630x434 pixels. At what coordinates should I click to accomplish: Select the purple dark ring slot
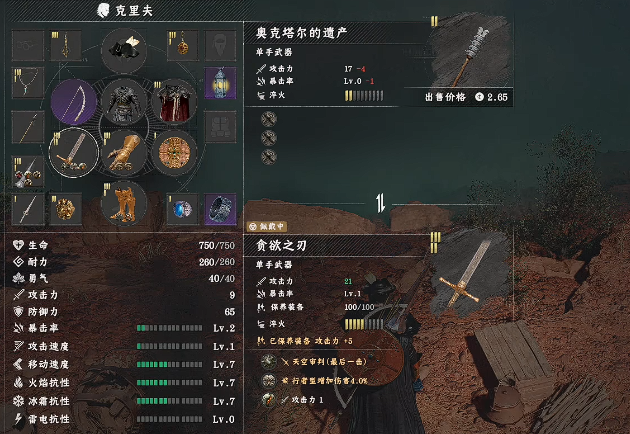tap(221, 209)
